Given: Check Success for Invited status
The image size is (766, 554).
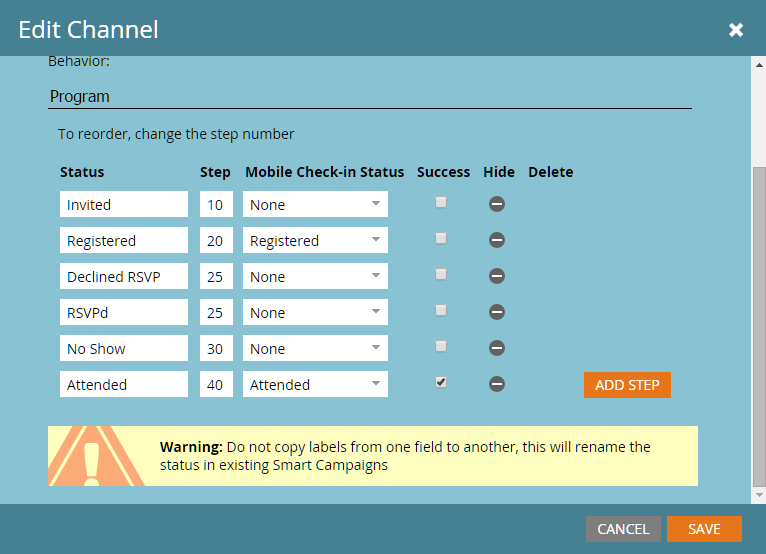Looking at the screenshot, I should [x=441, y=202].
